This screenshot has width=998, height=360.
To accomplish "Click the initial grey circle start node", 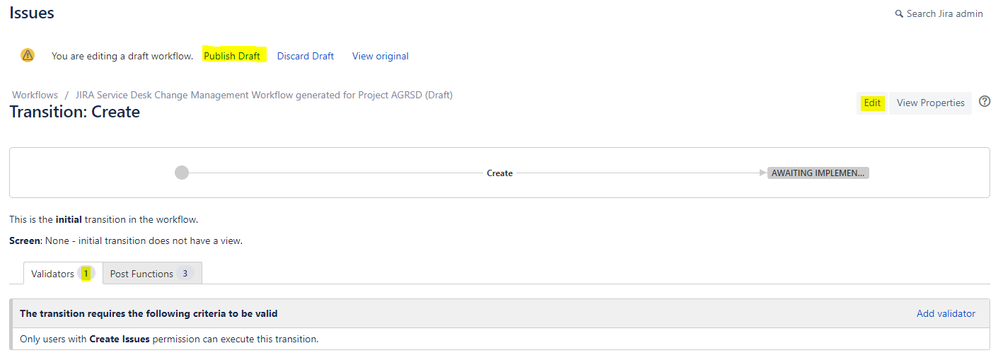I will pyautogui.click(x=182, y=173).
